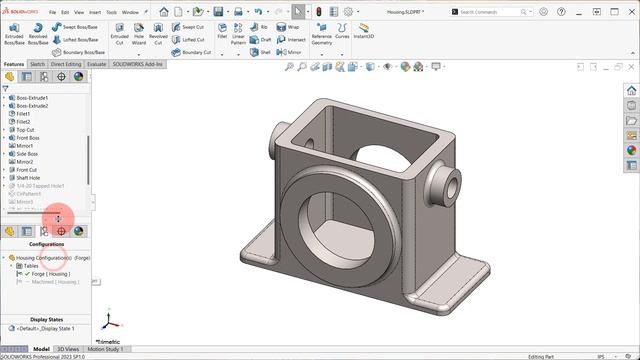
Task: Open the Insert menu
Action: (95, 12)
